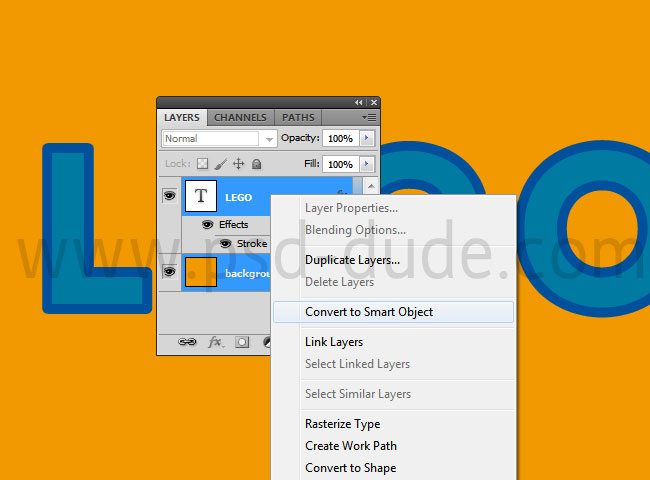Open the Opacity slider arrow
The width and height of the screenshot is (650, 480).
coord(366,138)
